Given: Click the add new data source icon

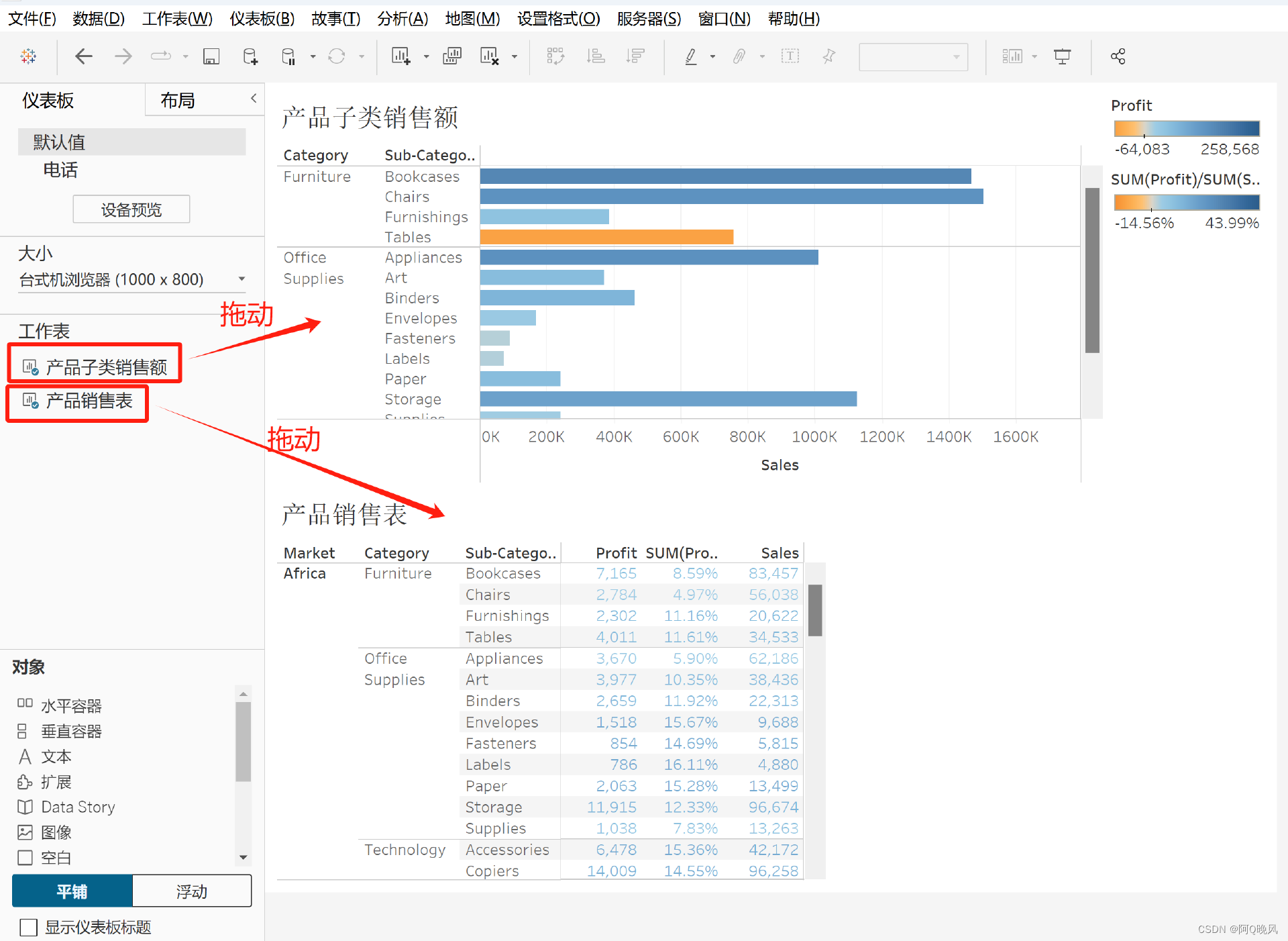Looking at the screenshot, I should [250, 56].
